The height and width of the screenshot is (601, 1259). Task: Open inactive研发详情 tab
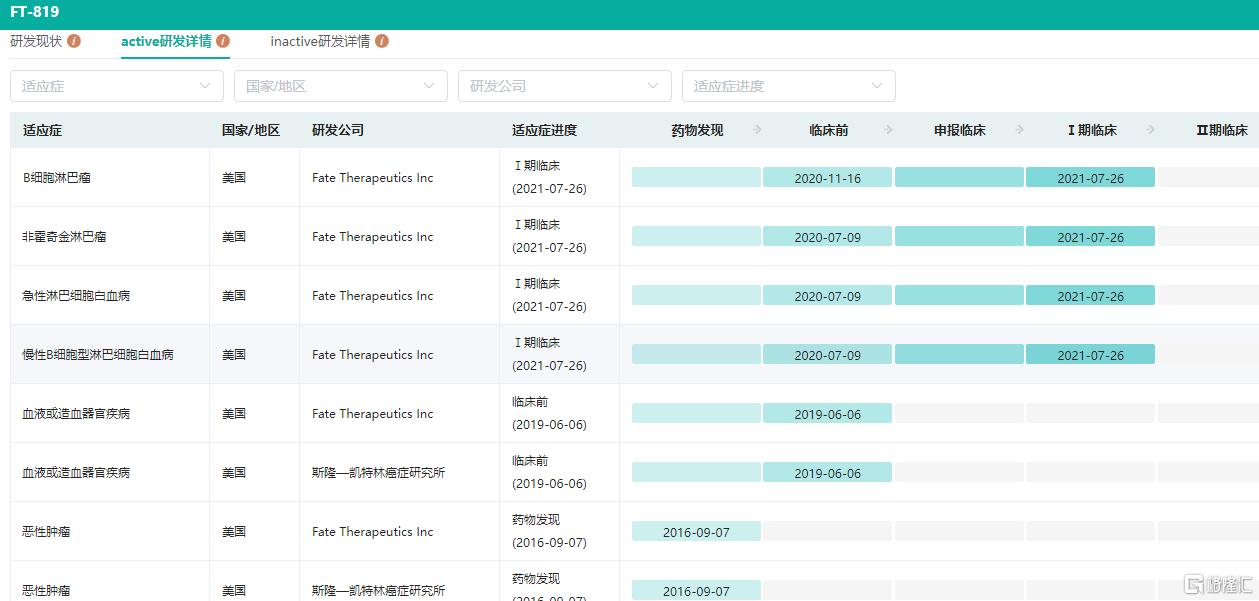point(320,41)
